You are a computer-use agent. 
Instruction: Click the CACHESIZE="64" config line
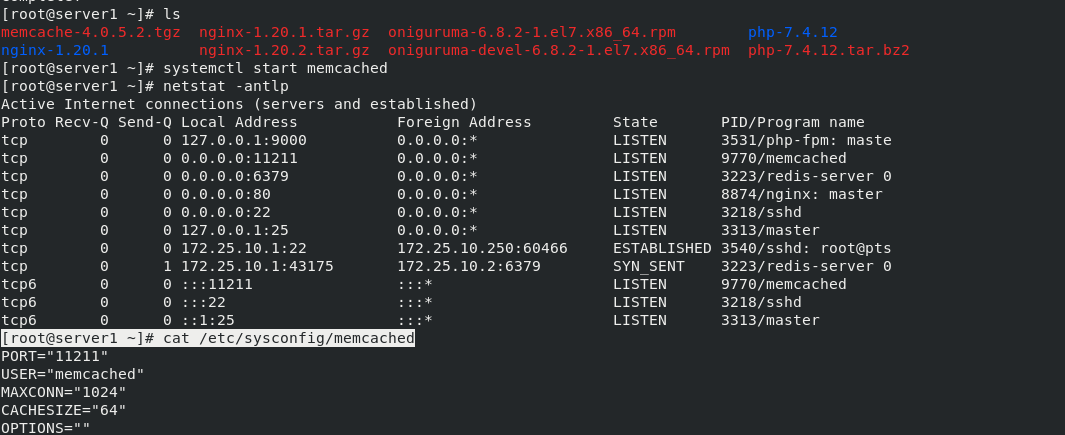64,410
